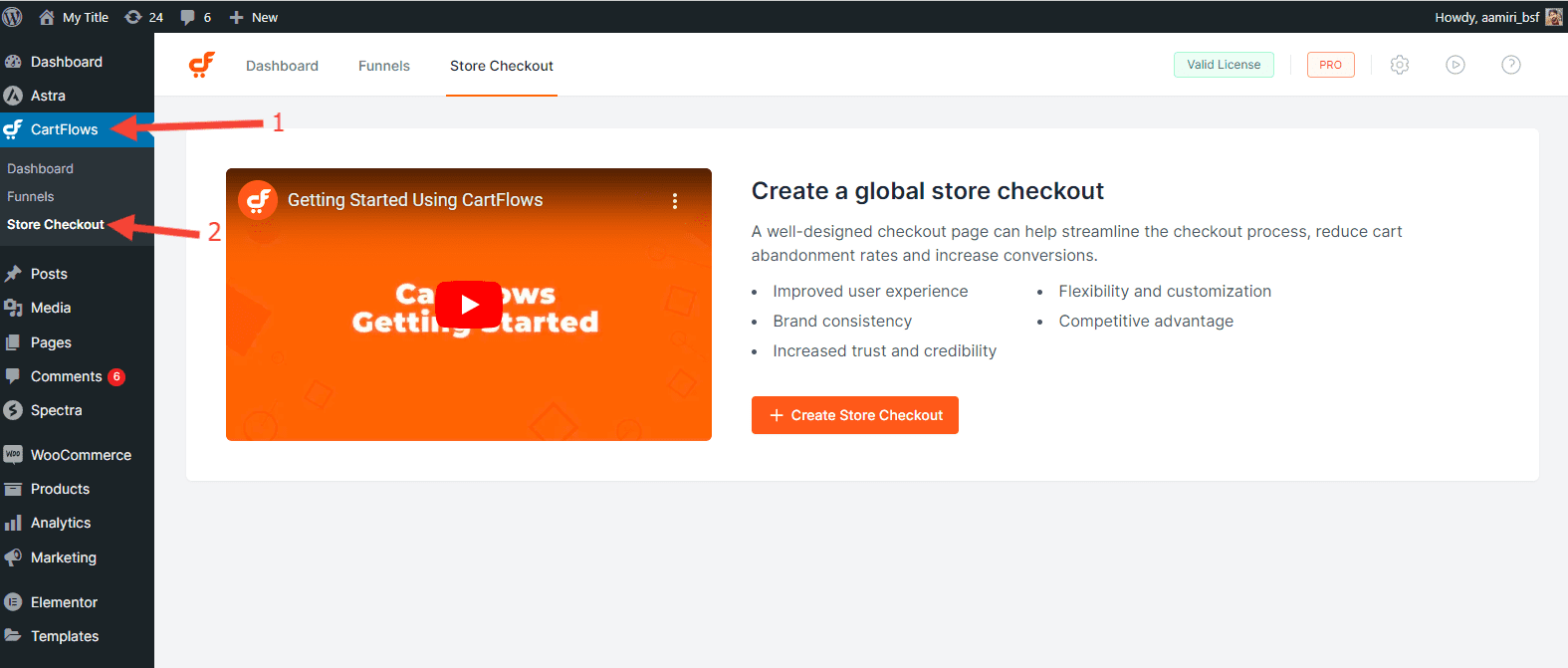Expand the New content menu in admin bar
Screen dimensions: 1568x668
(x=254, y=17)
